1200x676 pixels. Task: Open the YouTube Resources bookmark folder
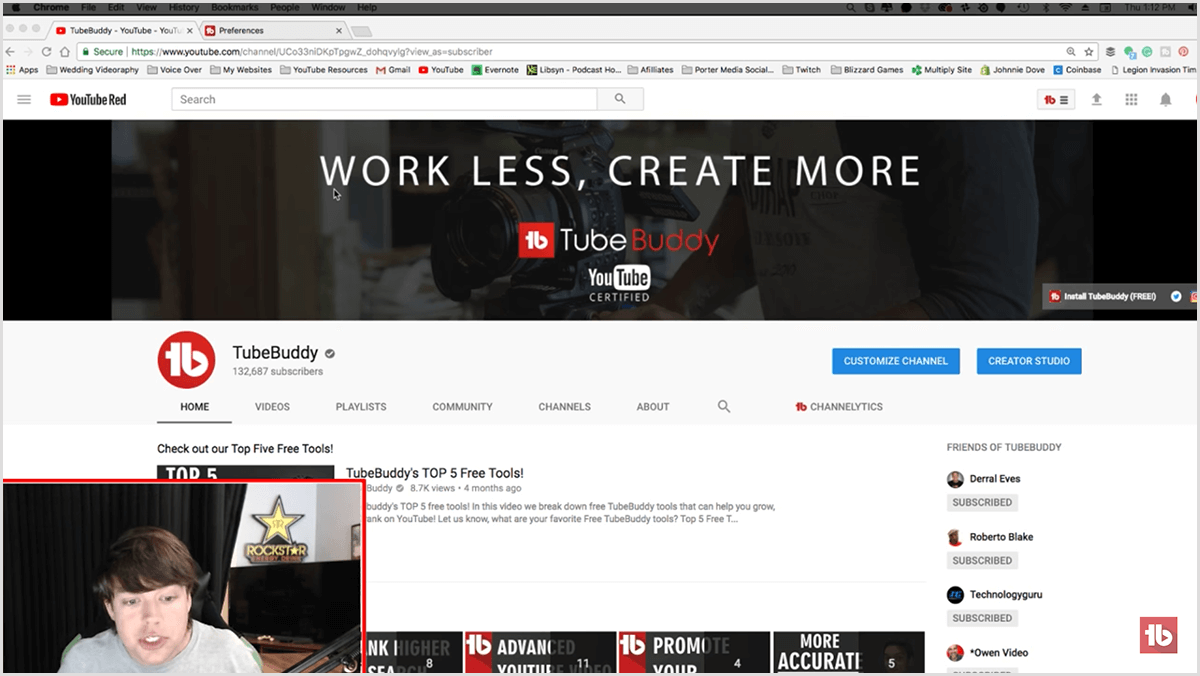324,70
